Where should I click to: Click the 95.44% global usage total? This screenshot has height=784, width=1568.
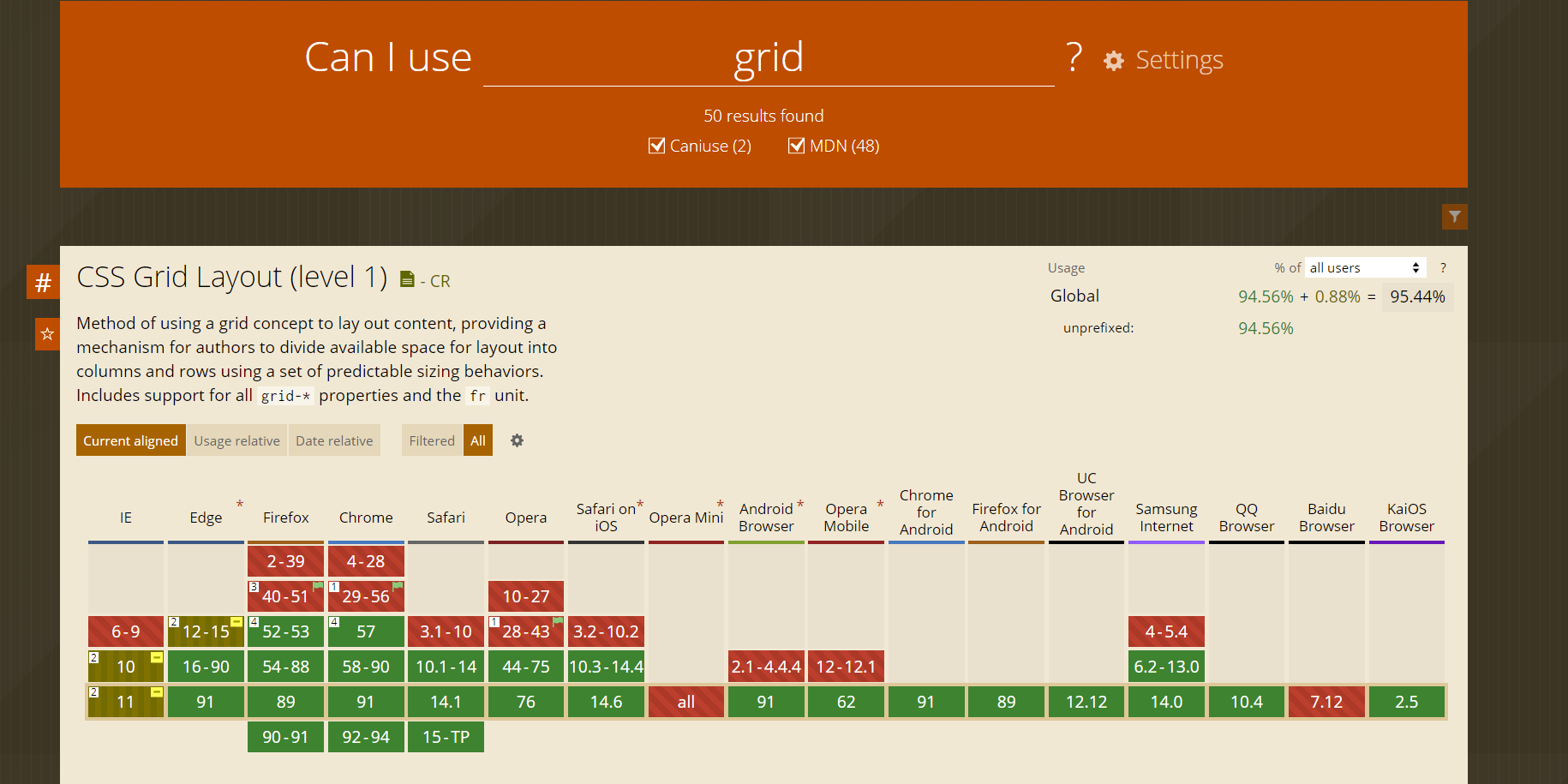click(1417, 296)
